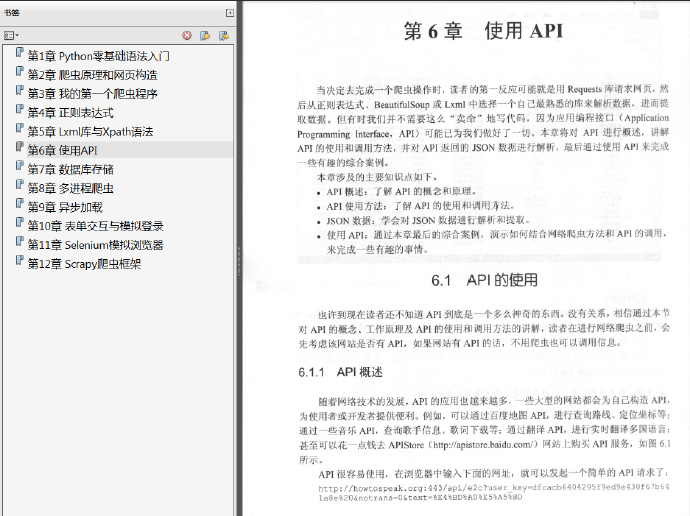Click the bookmark icon beside 第11章
This screenshot has width=690, height=516.
point(19,242)
